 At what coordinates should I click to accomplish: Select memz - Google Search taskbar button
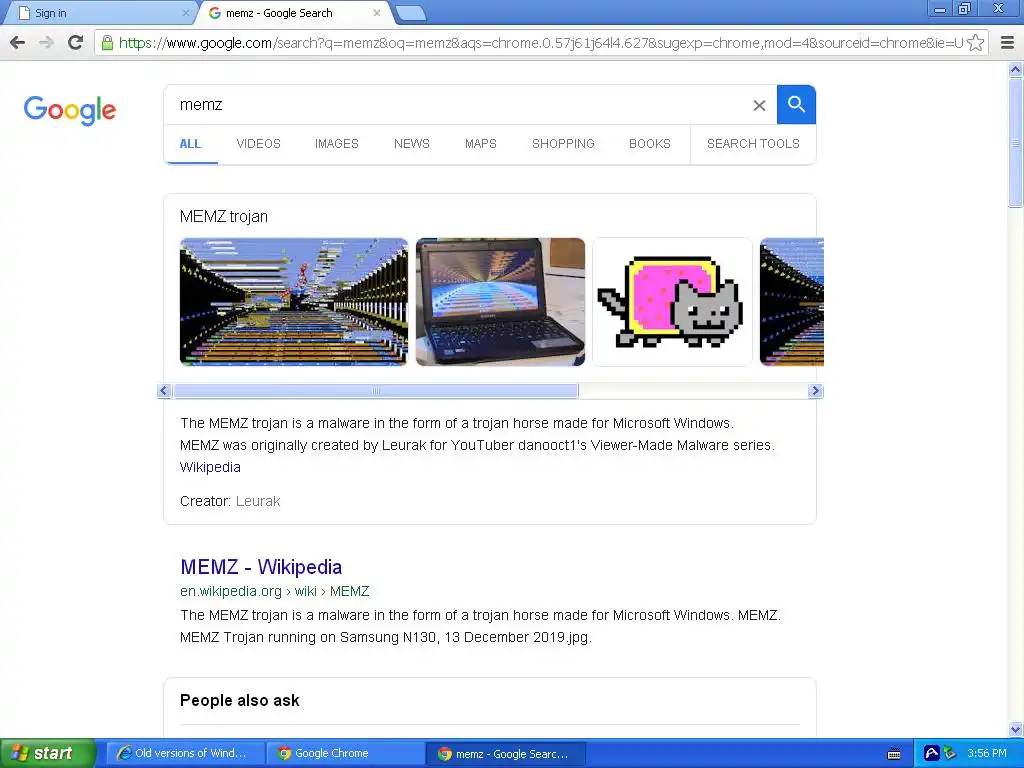[506, 753]
